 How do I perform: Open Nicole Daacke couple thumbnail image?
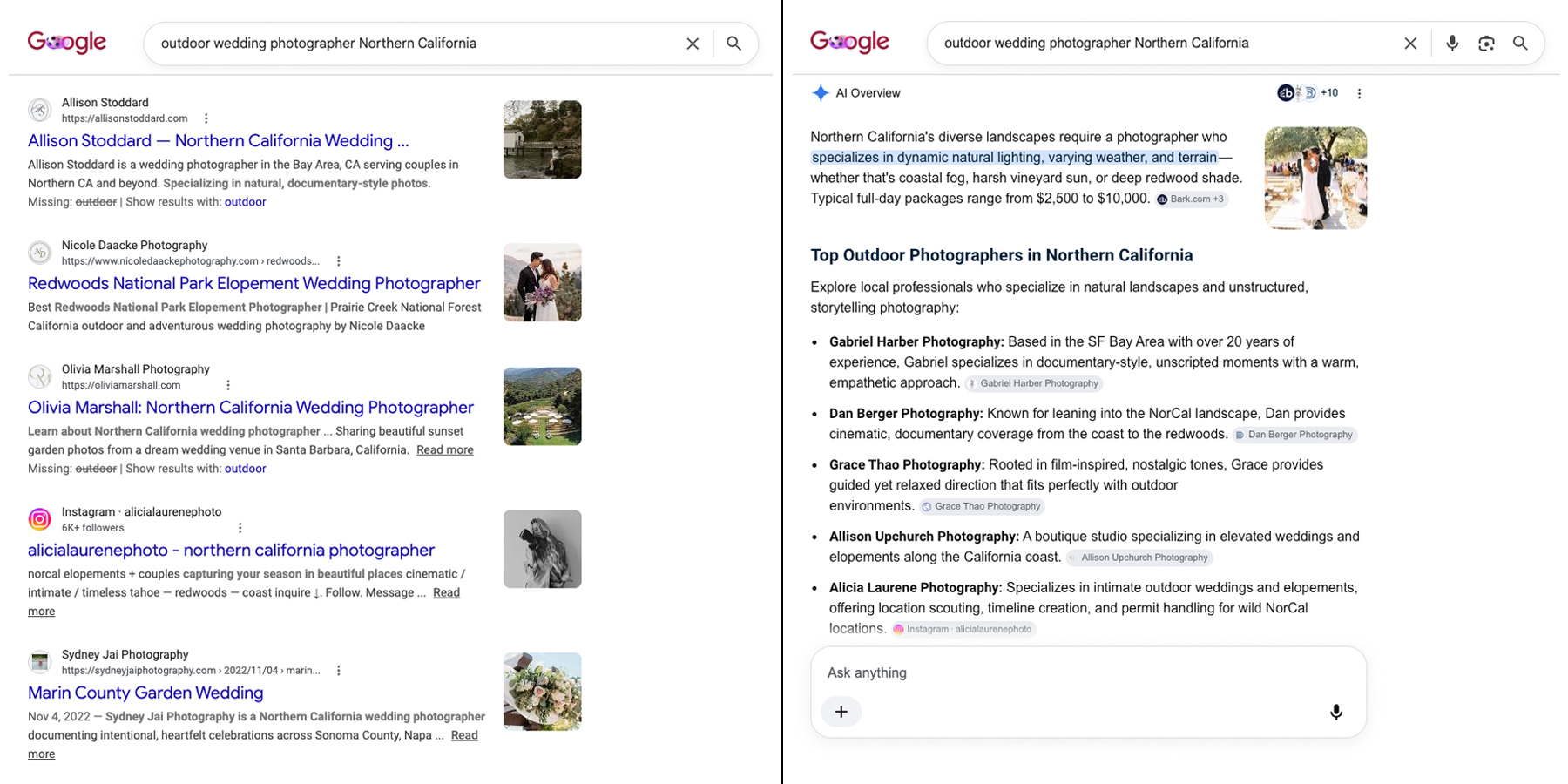click(x=542, y=282)
